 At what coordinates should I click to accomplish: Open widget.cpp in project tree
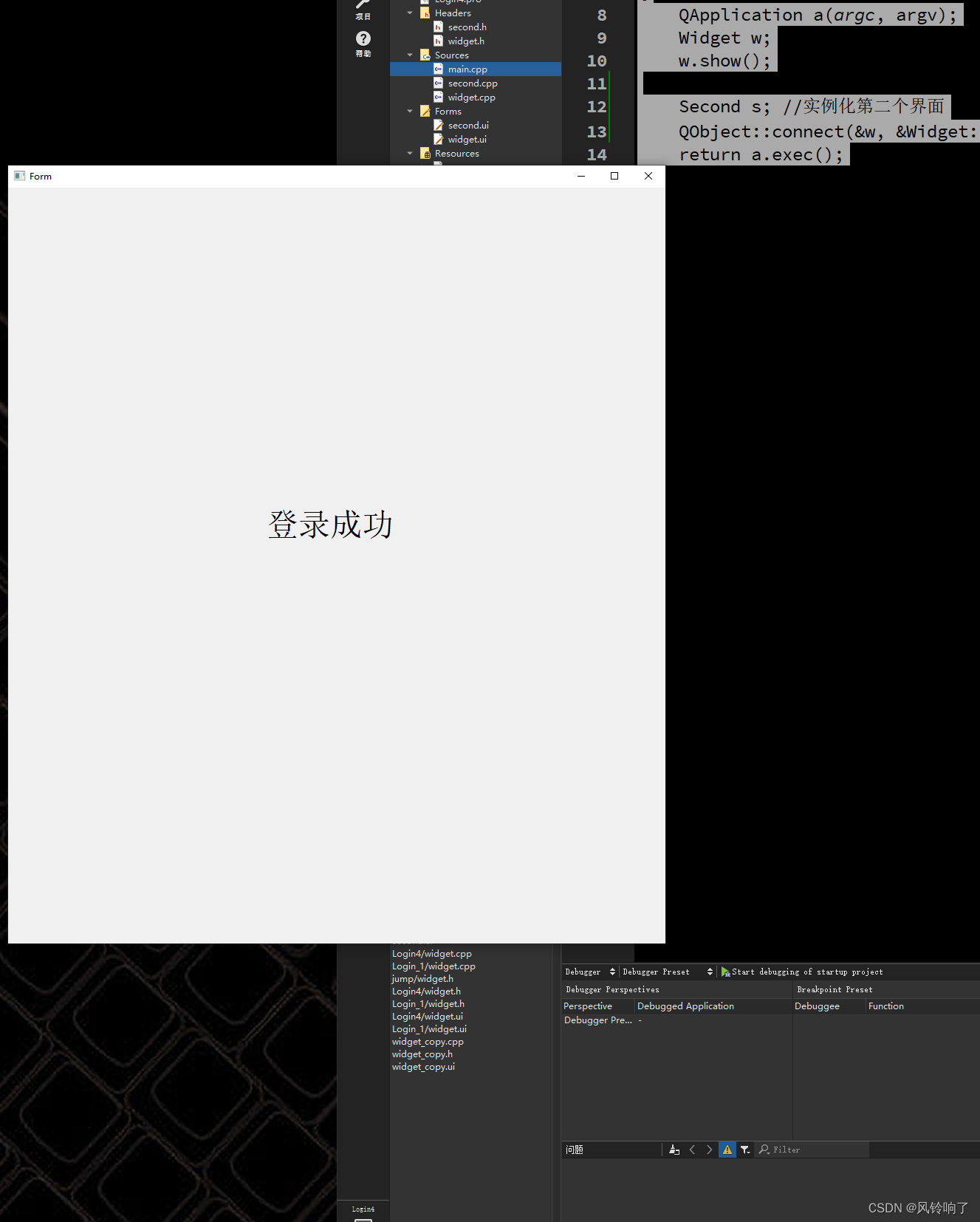[x=471, y=98]
